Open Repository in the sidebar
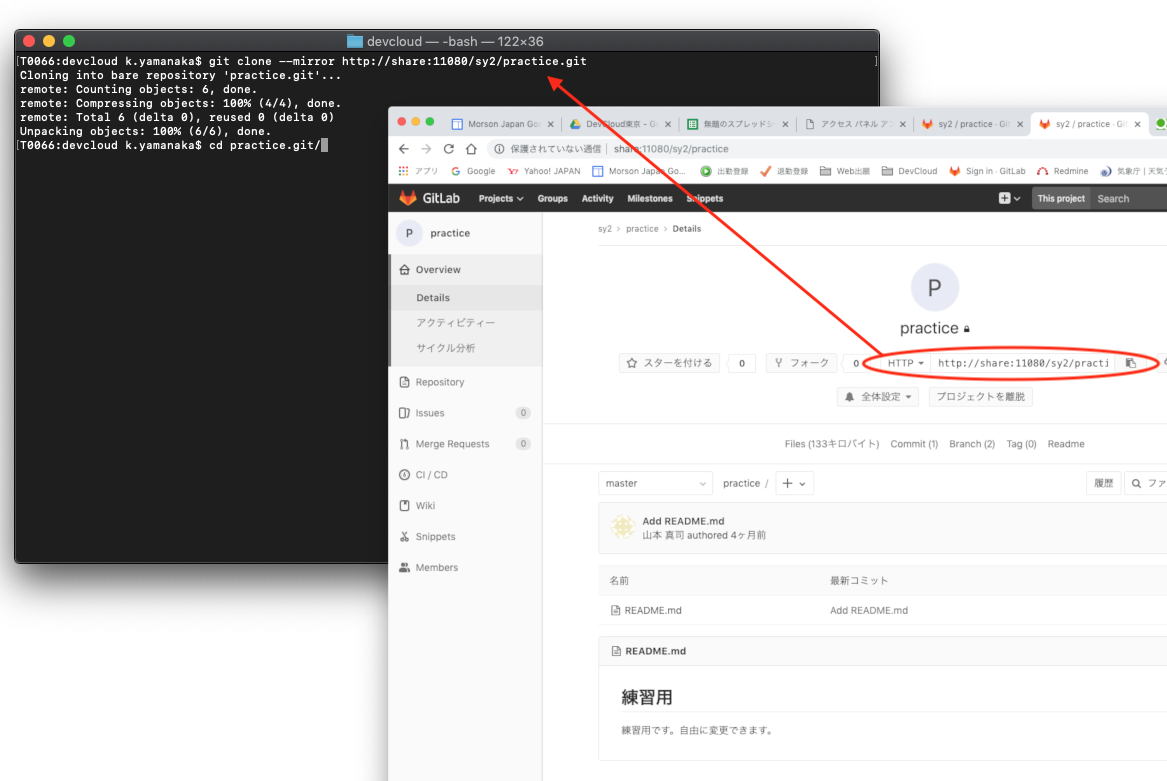 tap(440, 382)
